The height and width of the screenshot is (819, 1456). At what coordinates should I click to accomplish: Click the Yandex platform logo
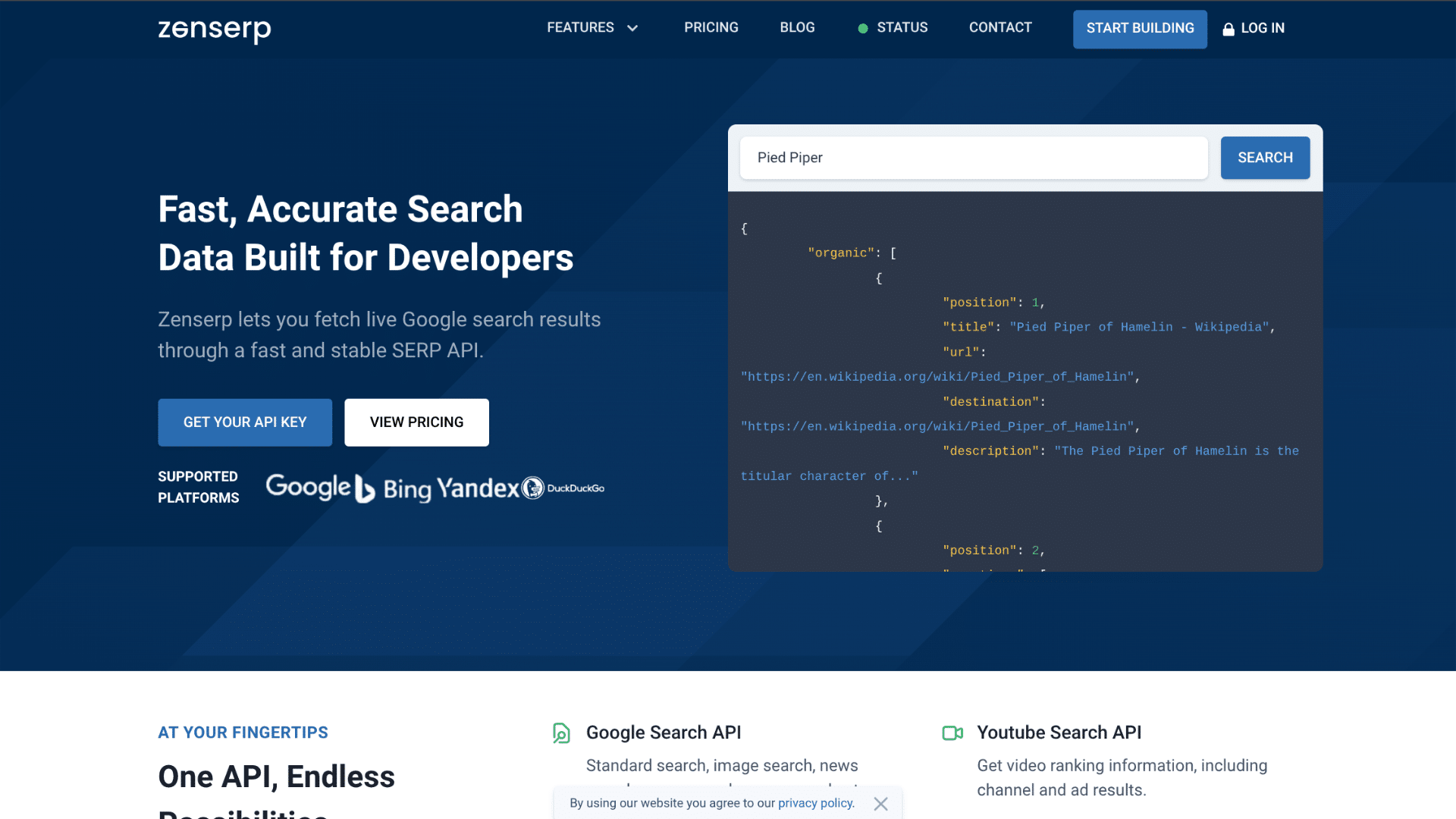click(479, 488)
